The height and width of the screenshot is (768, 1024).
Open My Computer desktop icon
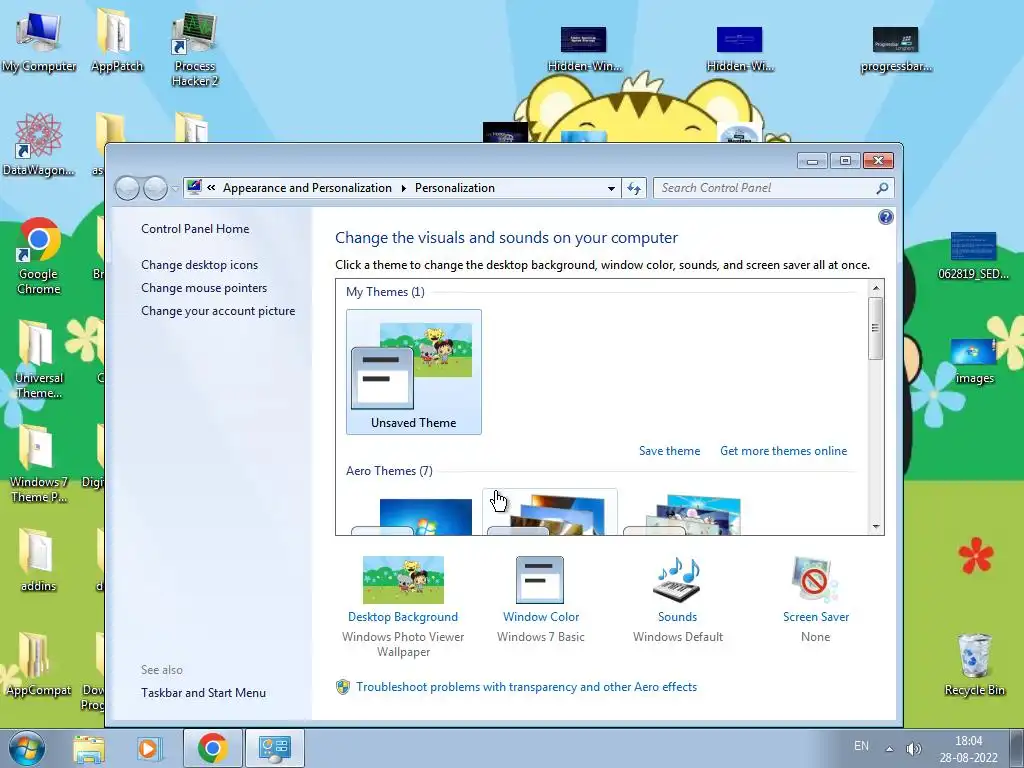pos(39,40)
